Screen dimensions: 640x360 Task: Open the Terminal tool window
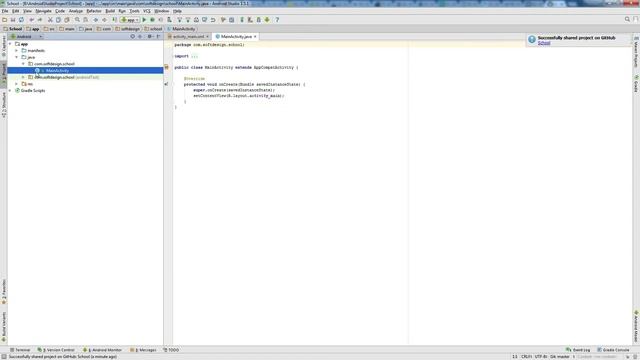(x=20, y=350)
